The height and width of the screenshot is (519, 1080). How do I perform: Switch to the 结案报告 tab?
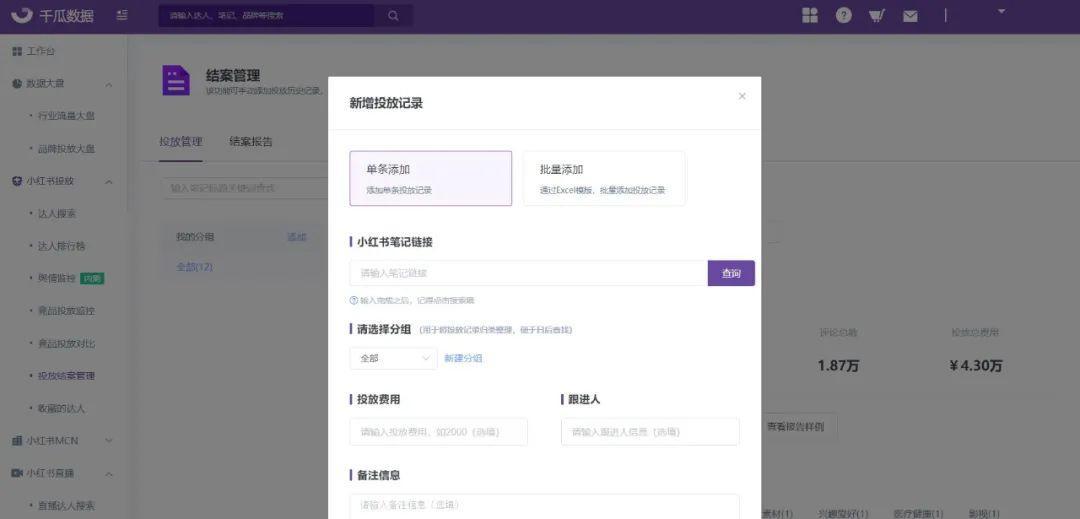point(251,142)
